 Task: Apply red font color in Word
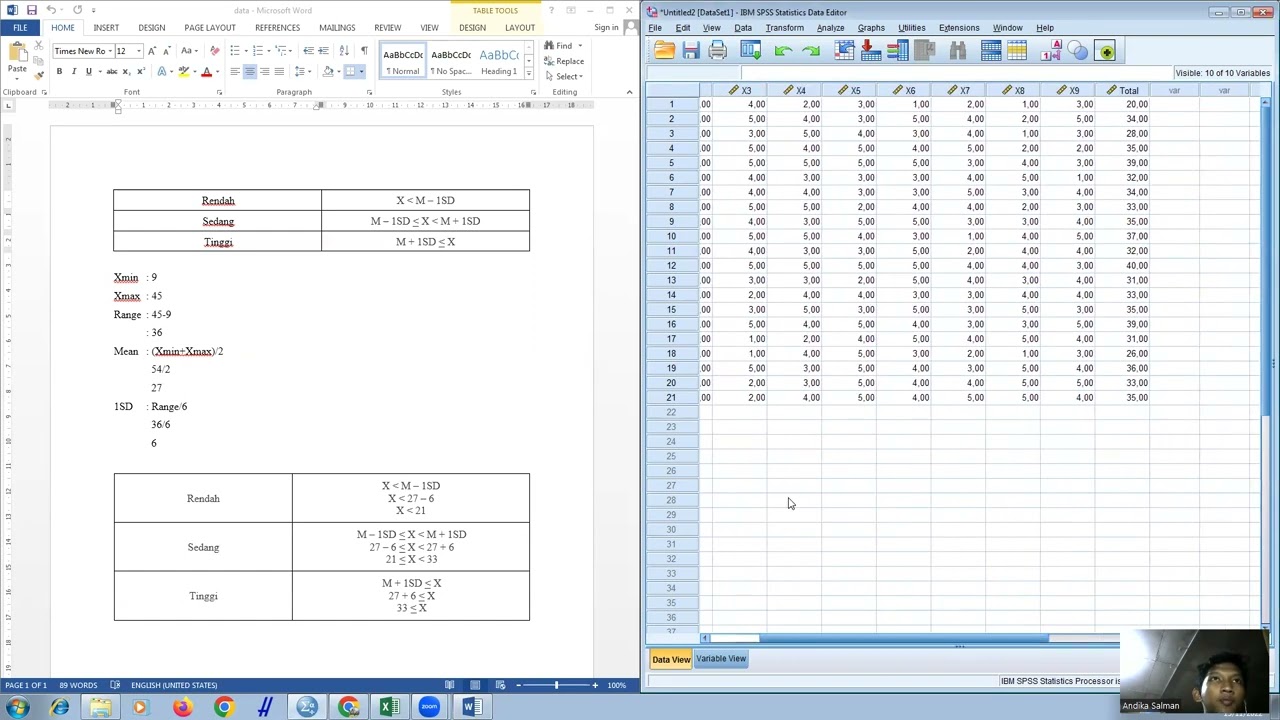(x=207, y=72)
